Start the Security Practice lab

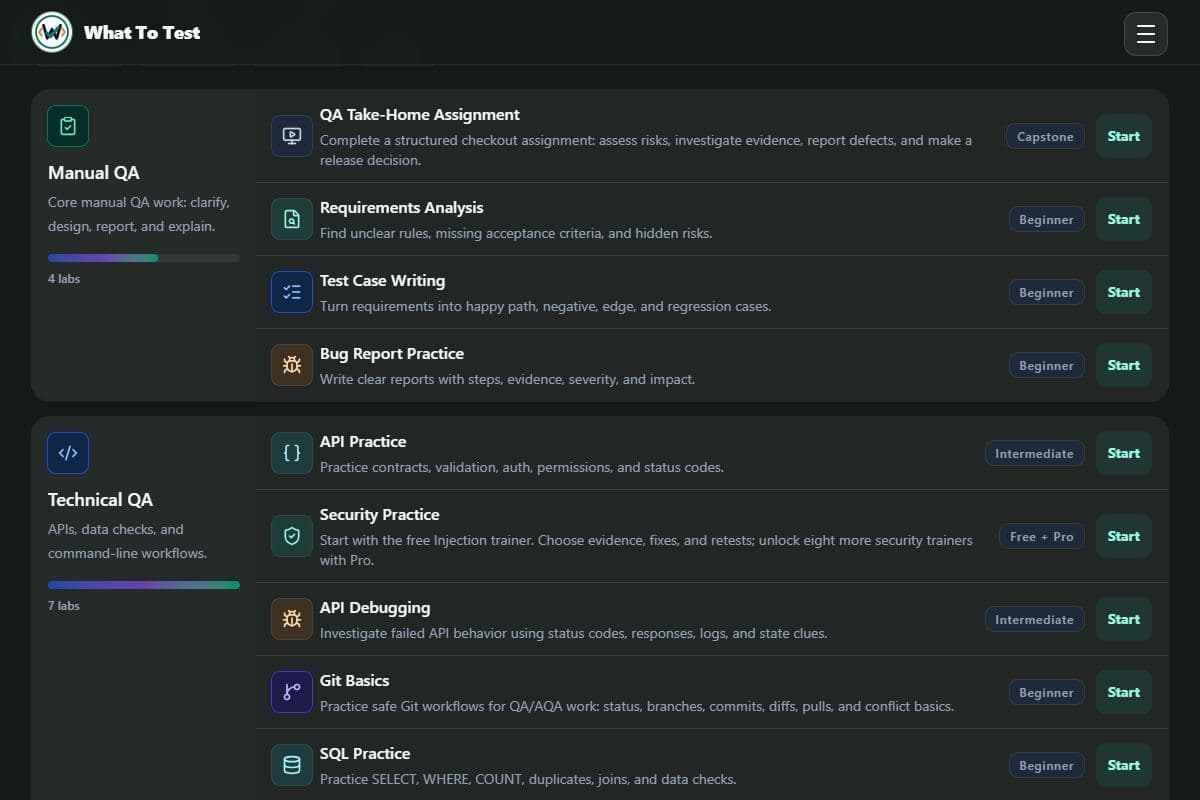(1124, 536)
